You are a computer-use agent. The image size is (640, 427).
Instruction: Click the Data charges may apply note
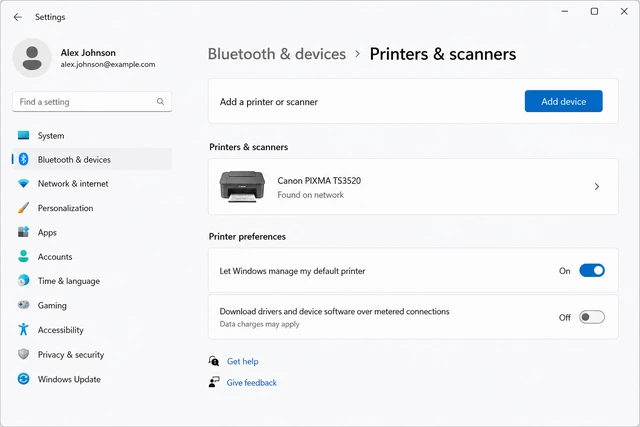coord(260,324)
